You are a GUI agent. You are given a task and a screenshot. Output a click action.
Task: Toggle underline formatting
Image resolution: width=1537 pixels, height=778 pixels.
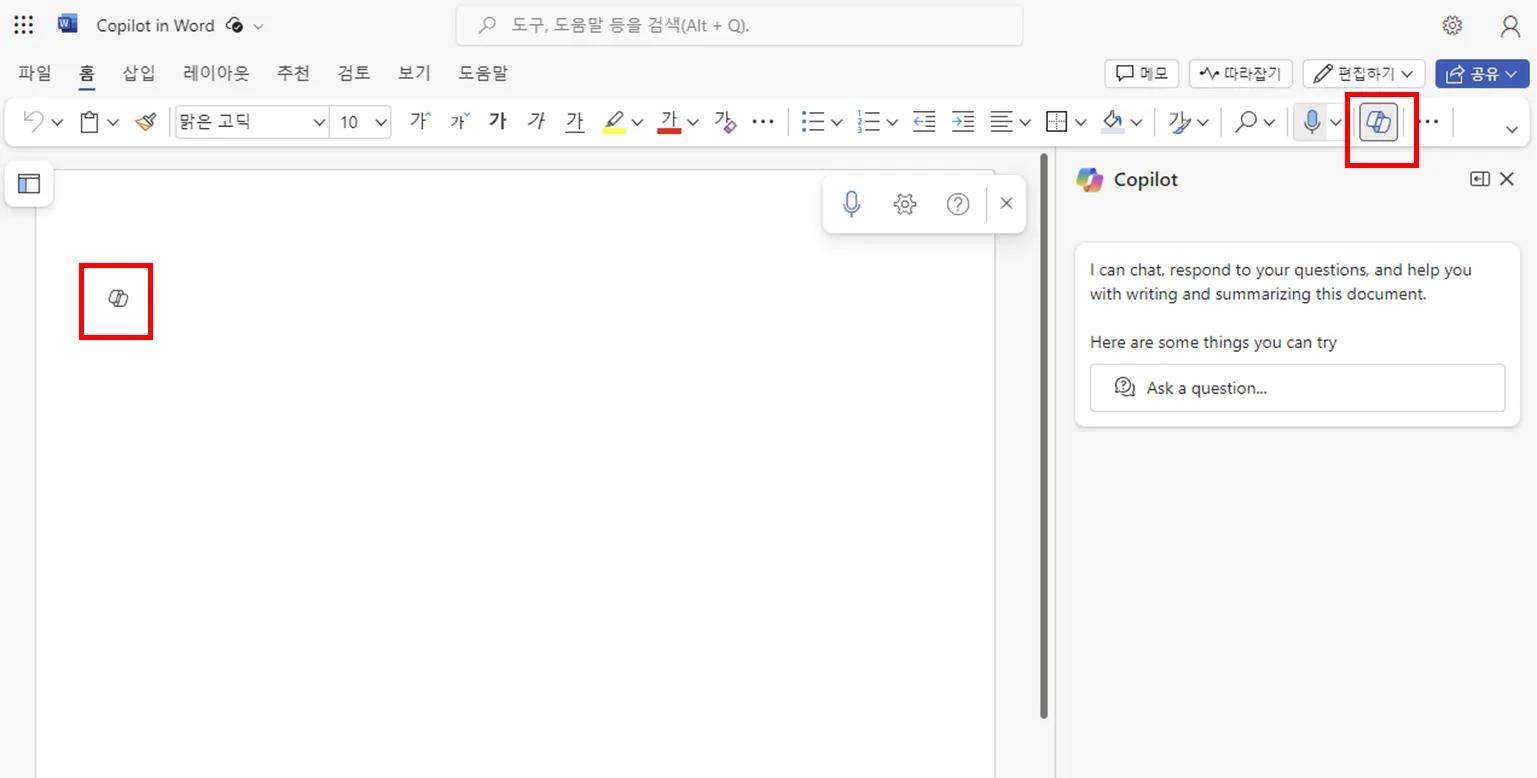(x=574, y=122)
